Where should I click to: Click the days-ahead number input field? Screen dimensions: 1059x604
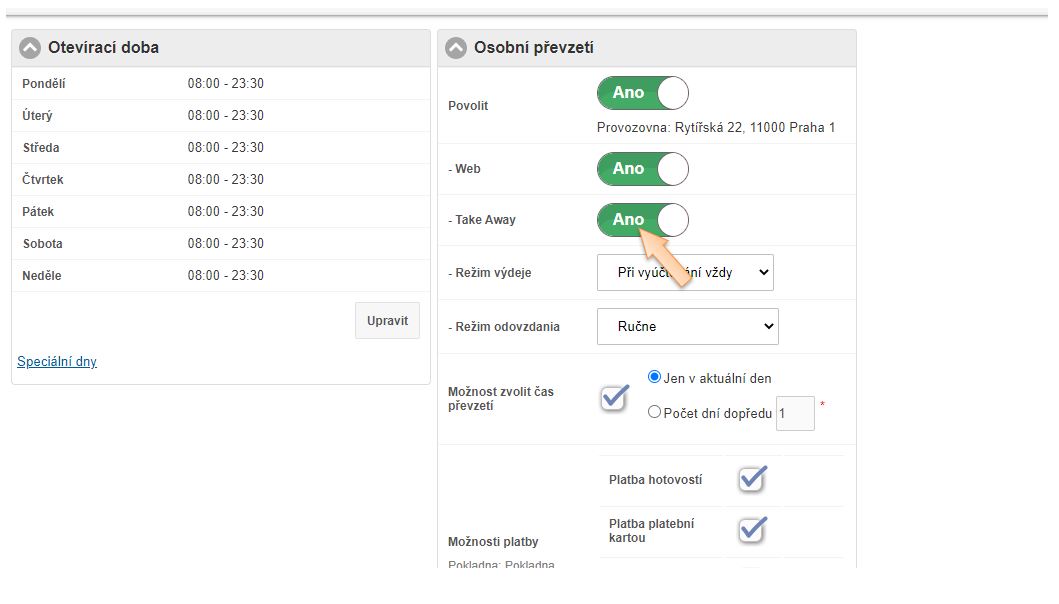pyautogui.click(x=795, y=413)
